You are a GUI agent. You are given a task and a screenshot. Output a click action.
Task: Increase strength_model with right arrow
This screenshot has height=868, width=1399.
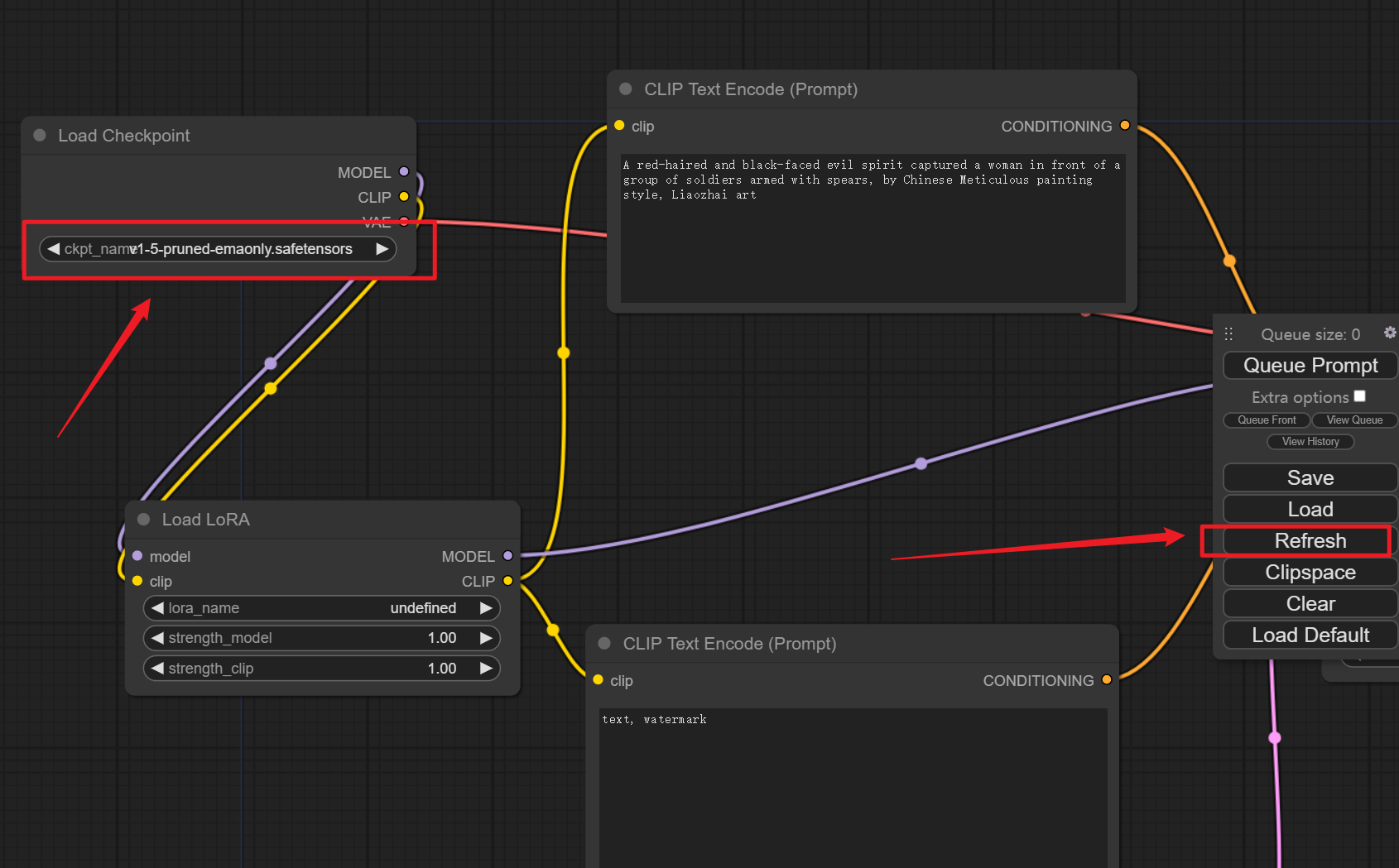coord(486,638)
